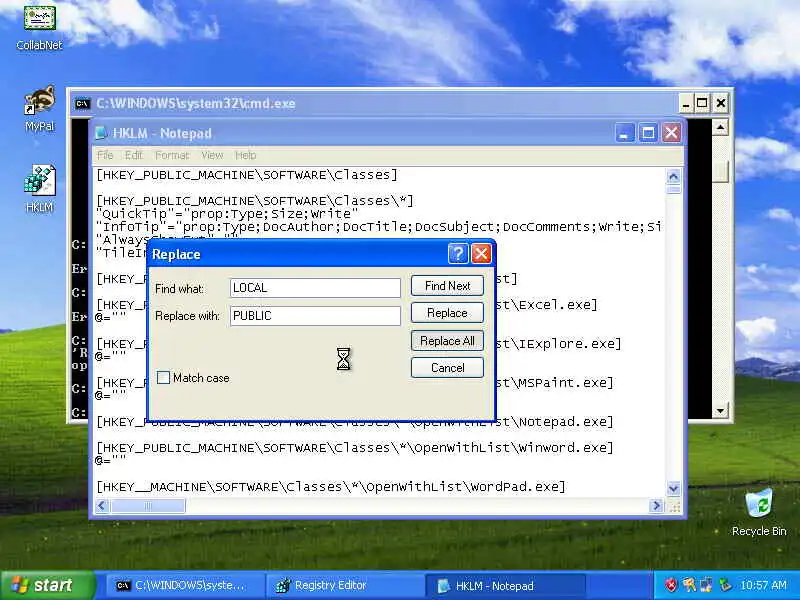
Task: Click the cmd.exe title bar icon
Action: click(x=82, y=104)
